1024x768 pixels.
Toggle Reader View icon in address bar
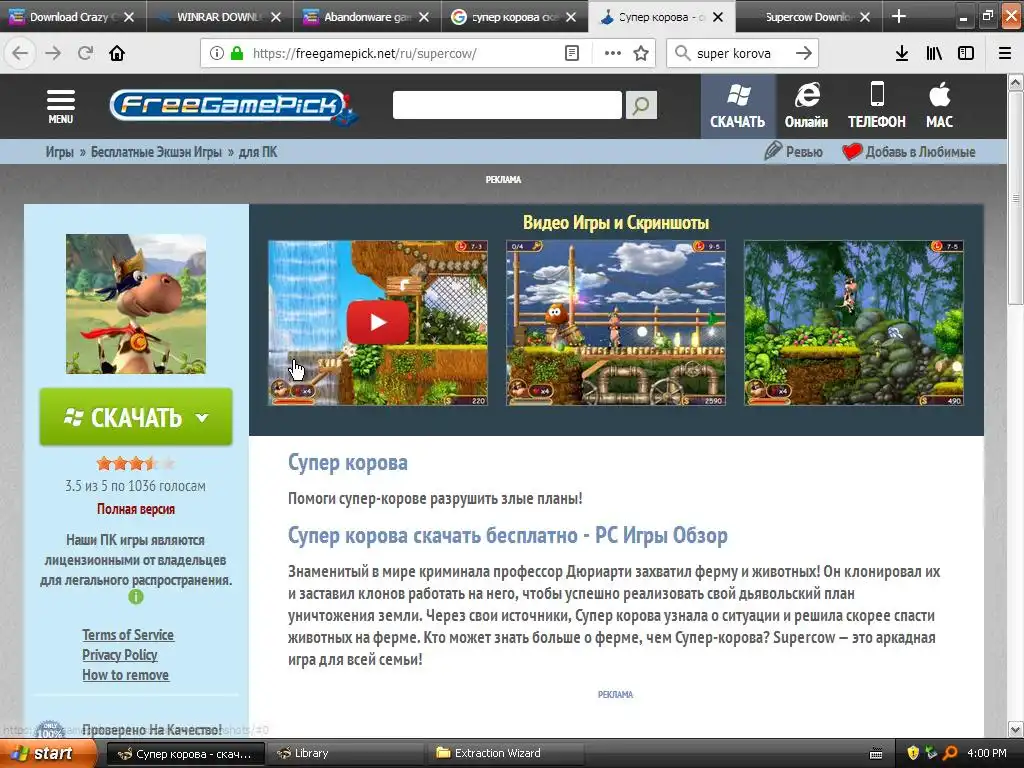[x=571, y=53]
